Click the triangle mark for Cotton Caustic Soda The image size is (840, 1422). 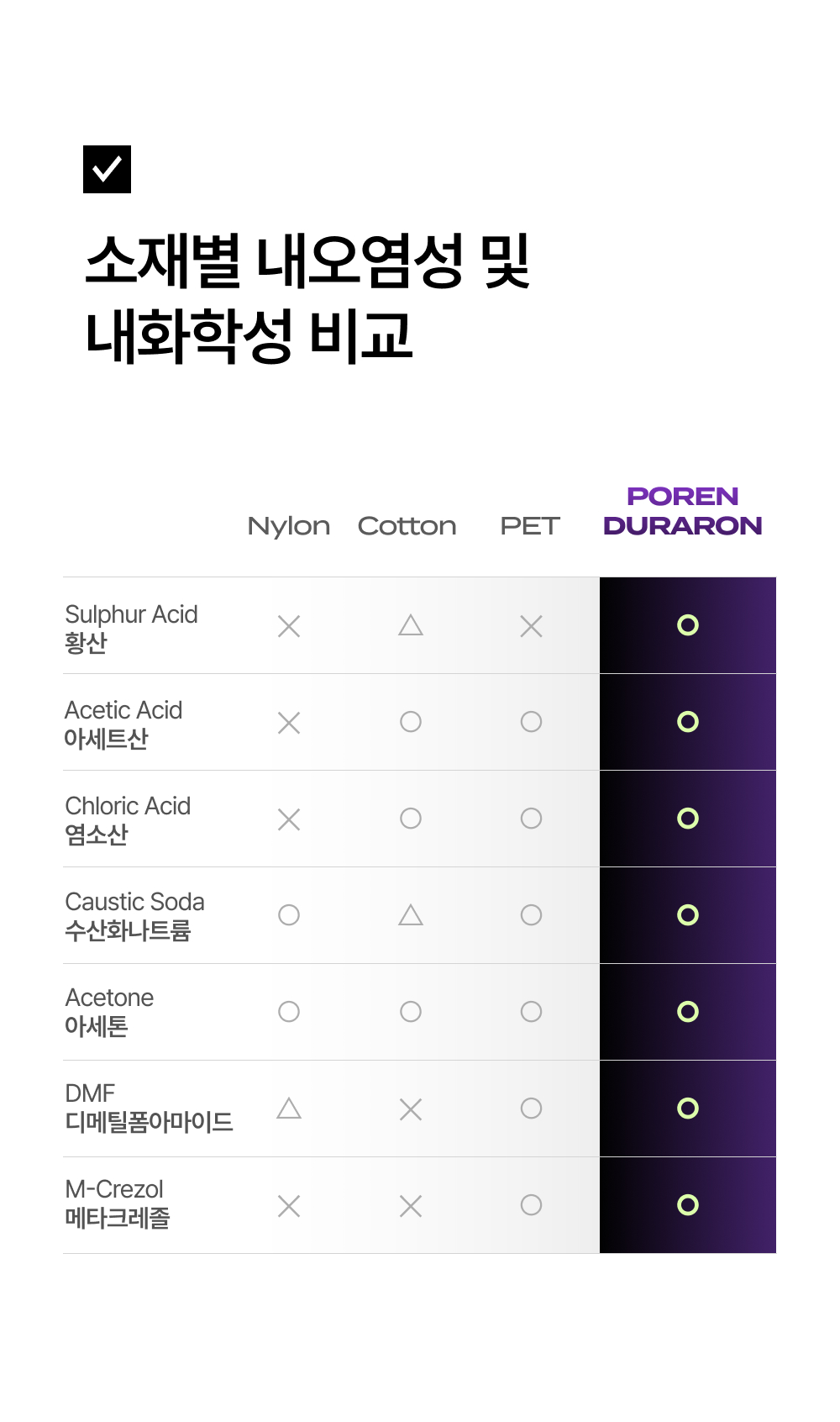(x=411, y=915)
